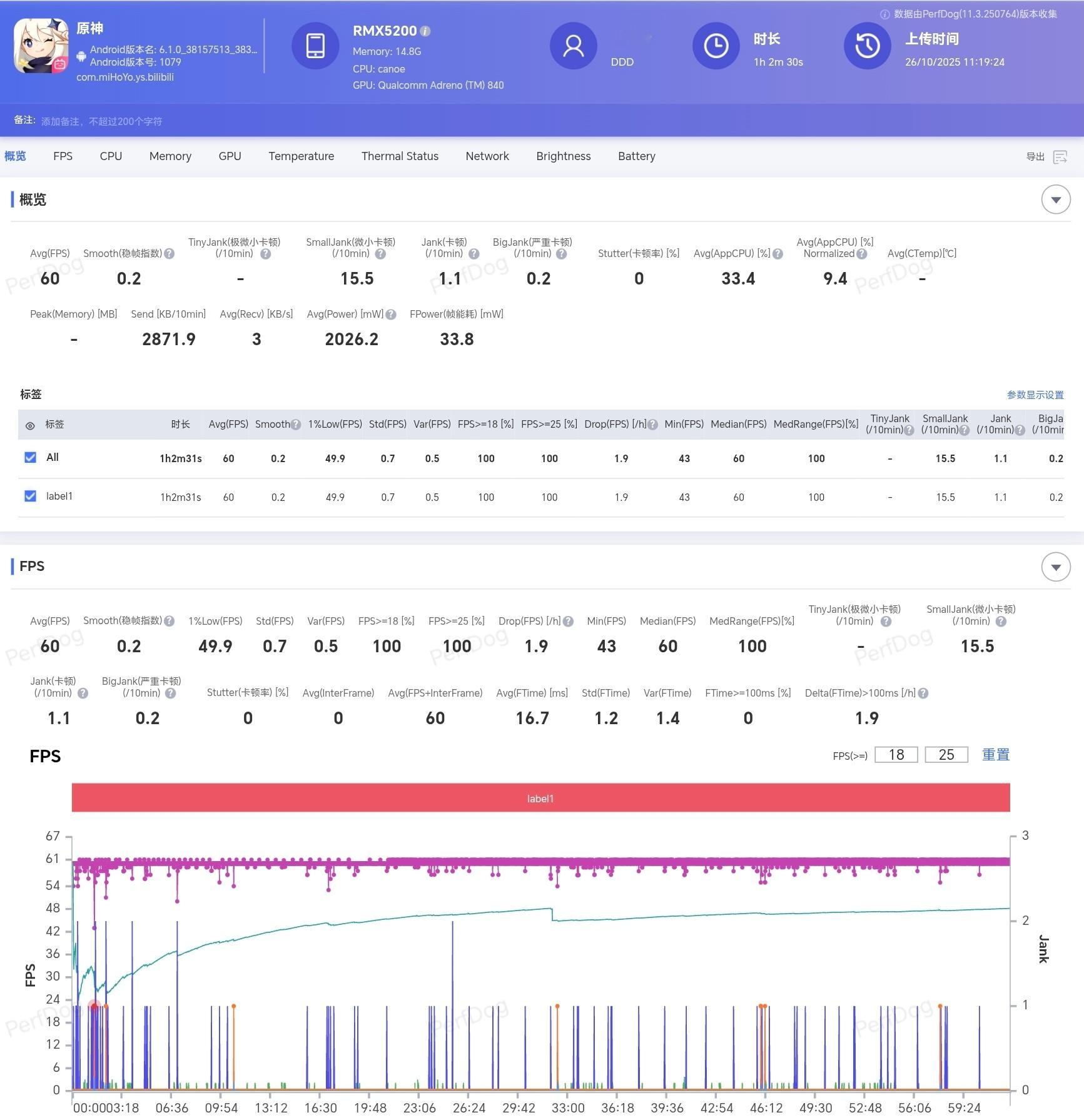Click the 备注 note input field
The width and height of the screenshot is (1084, 1120).
(x=101, y=121)
